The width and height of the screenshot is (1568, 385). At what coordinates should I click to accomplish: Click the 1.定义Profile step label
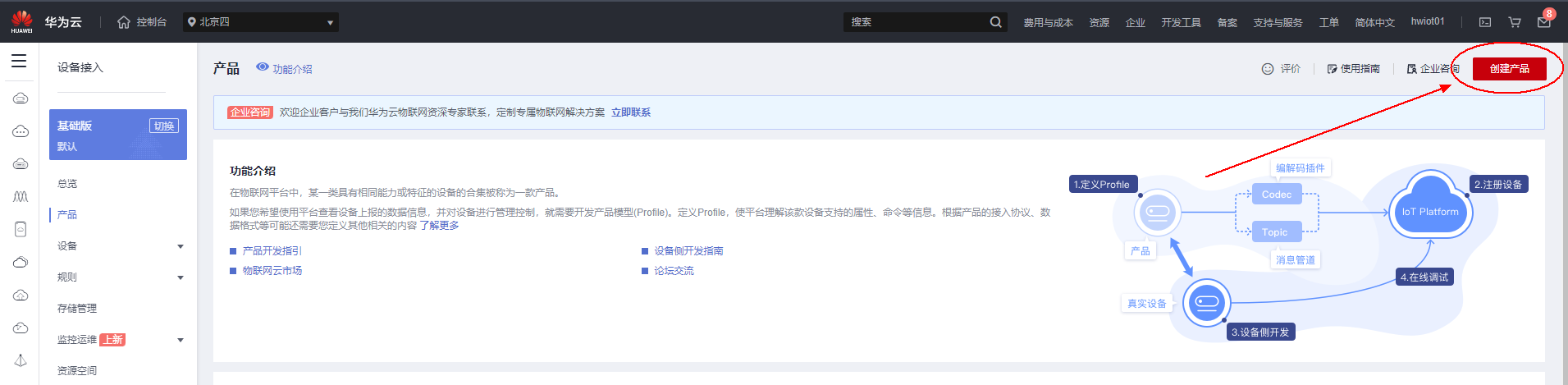(1102, 185)
